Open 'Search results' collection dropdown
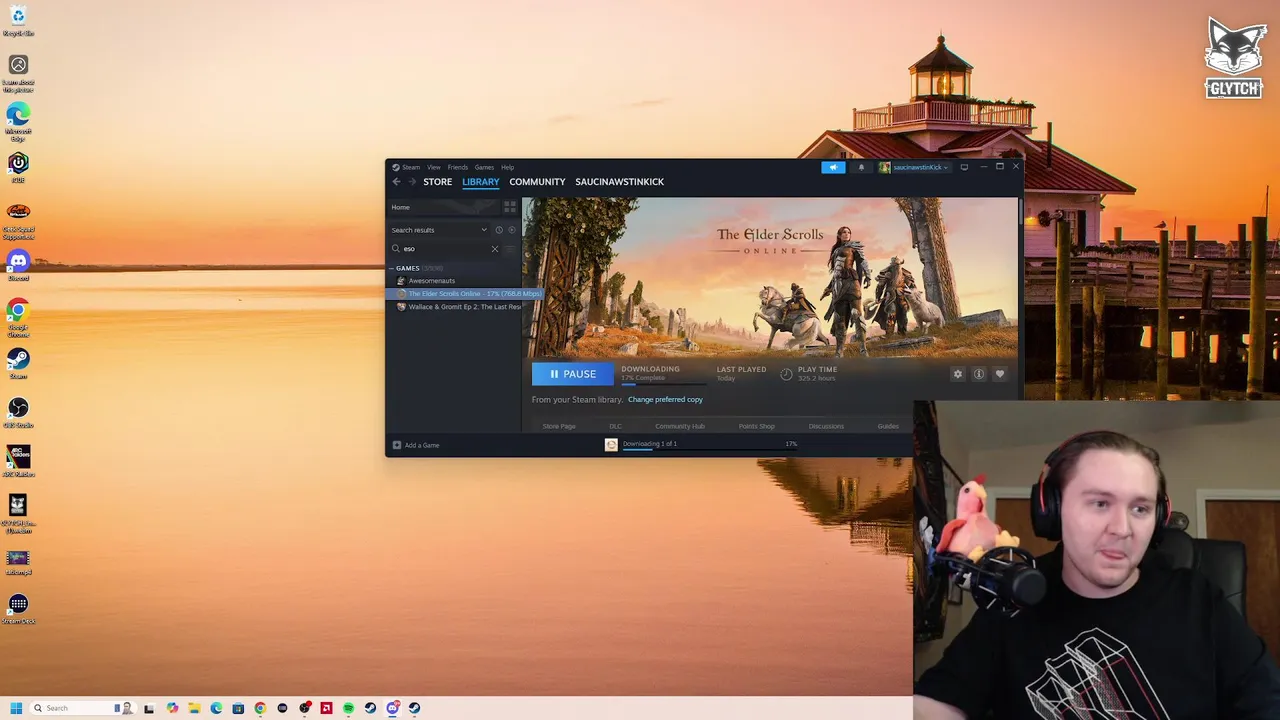 pos(439,230)
